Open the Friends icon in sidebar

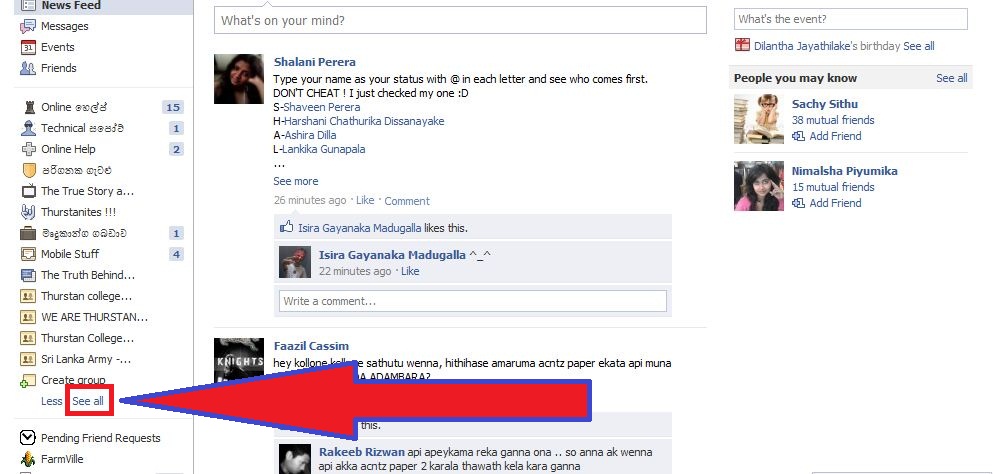point(28,68)
